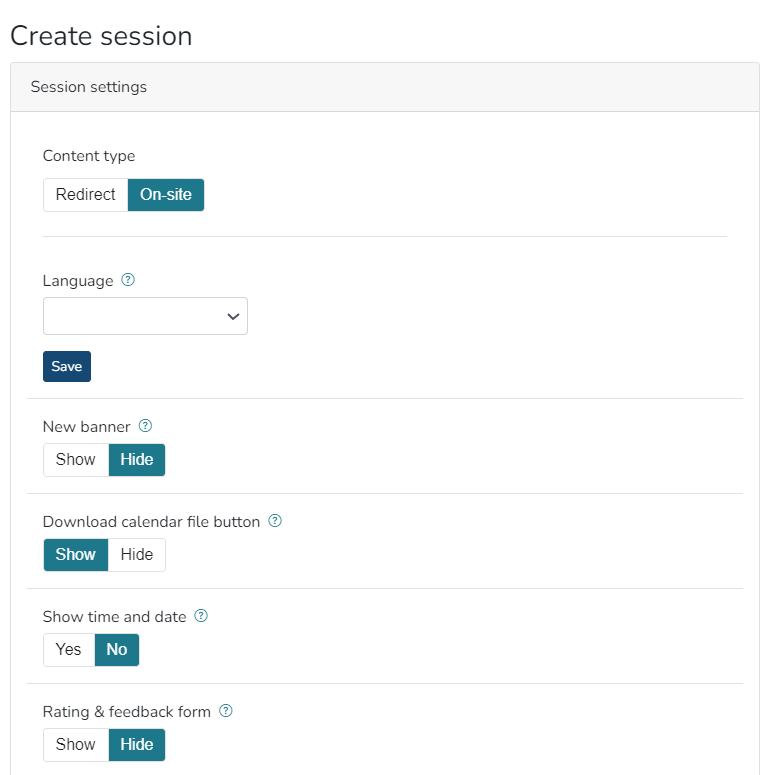Hide the download calendar file button
The image size is (770, 775).
coord(137,555)
